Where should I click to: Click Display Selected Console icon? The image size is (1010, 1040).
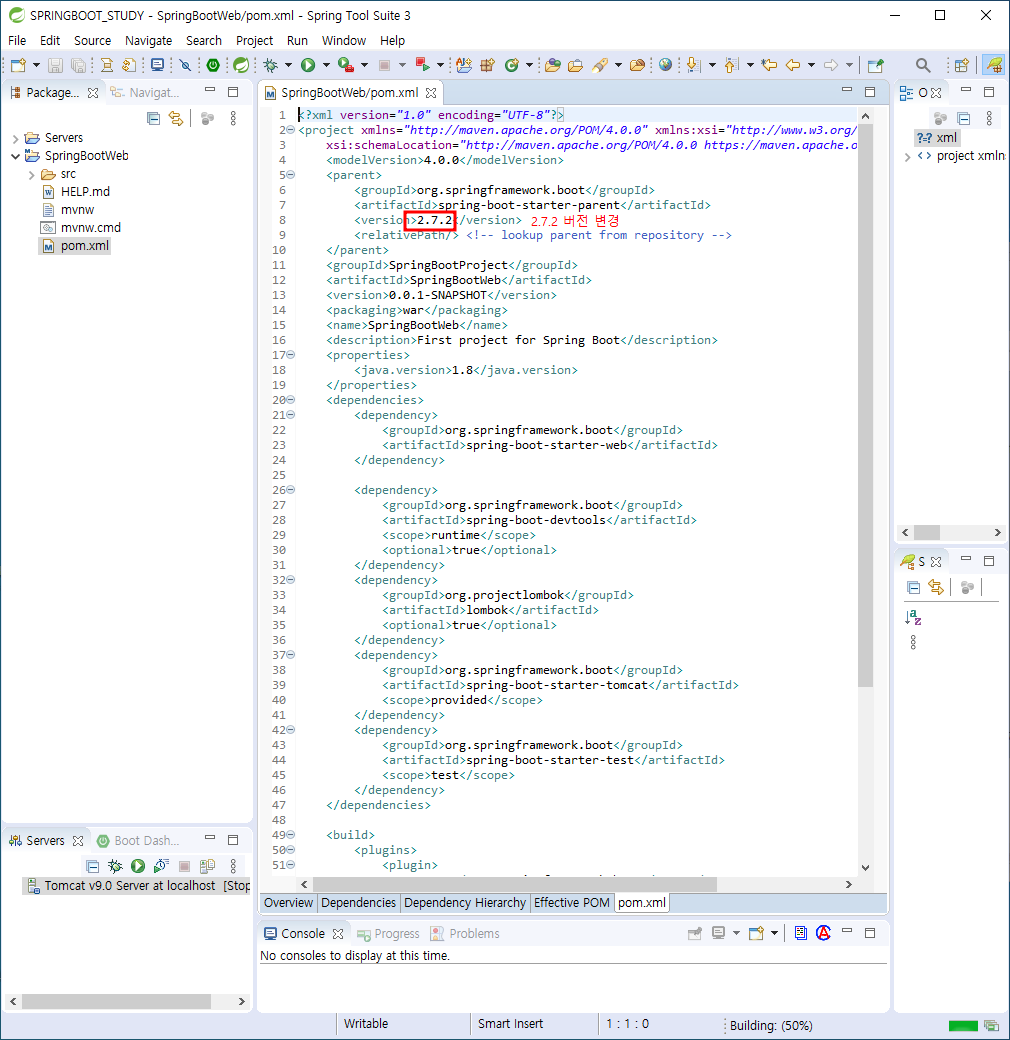(718, 933)
